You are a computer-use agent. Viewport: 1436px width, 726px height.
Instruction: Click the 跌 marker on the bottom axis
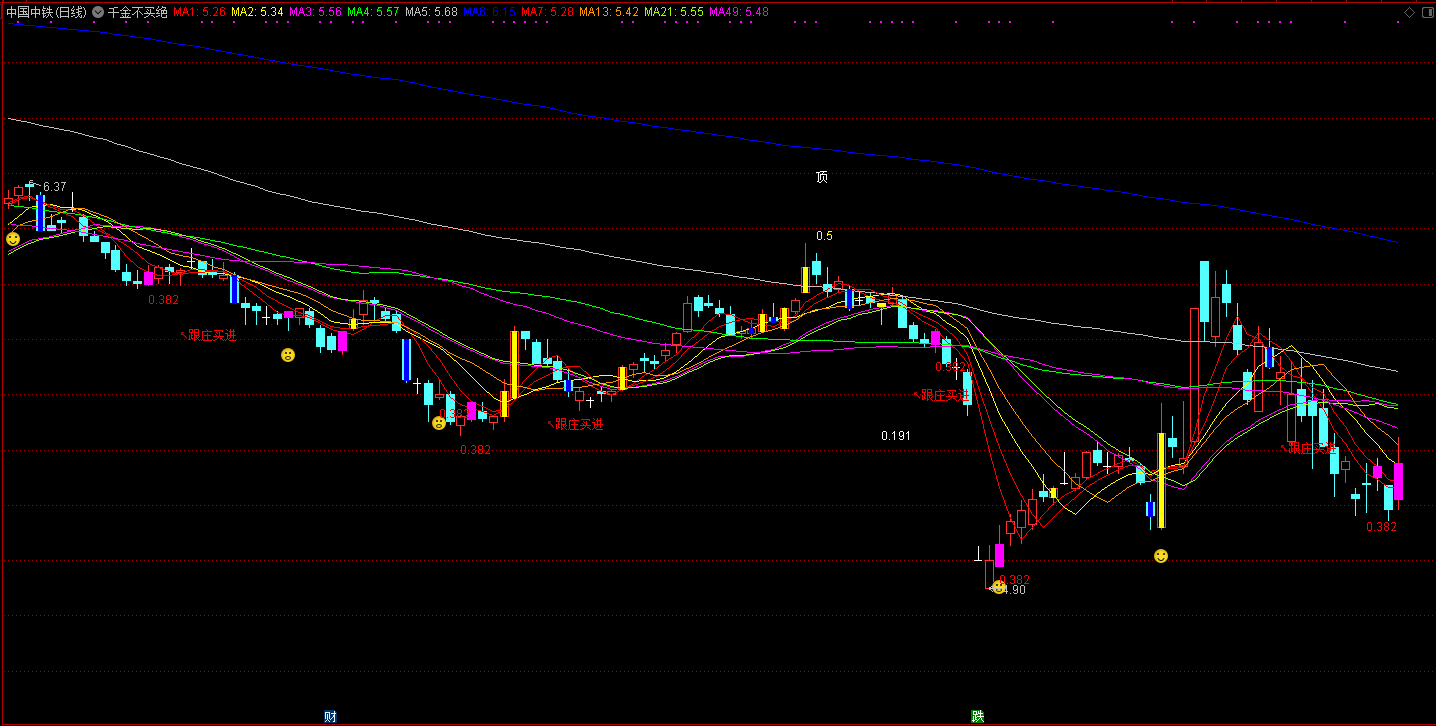click(977, 717)
